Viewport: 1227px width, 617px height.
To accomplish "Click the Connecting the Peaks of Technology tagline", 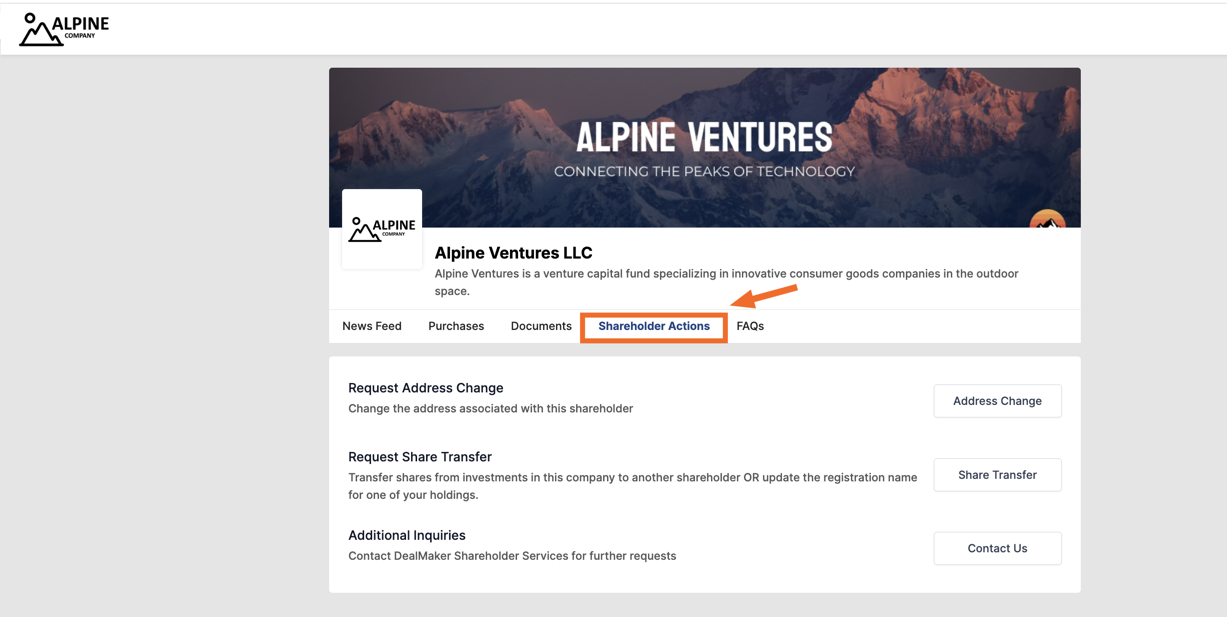I will point(704,171).
